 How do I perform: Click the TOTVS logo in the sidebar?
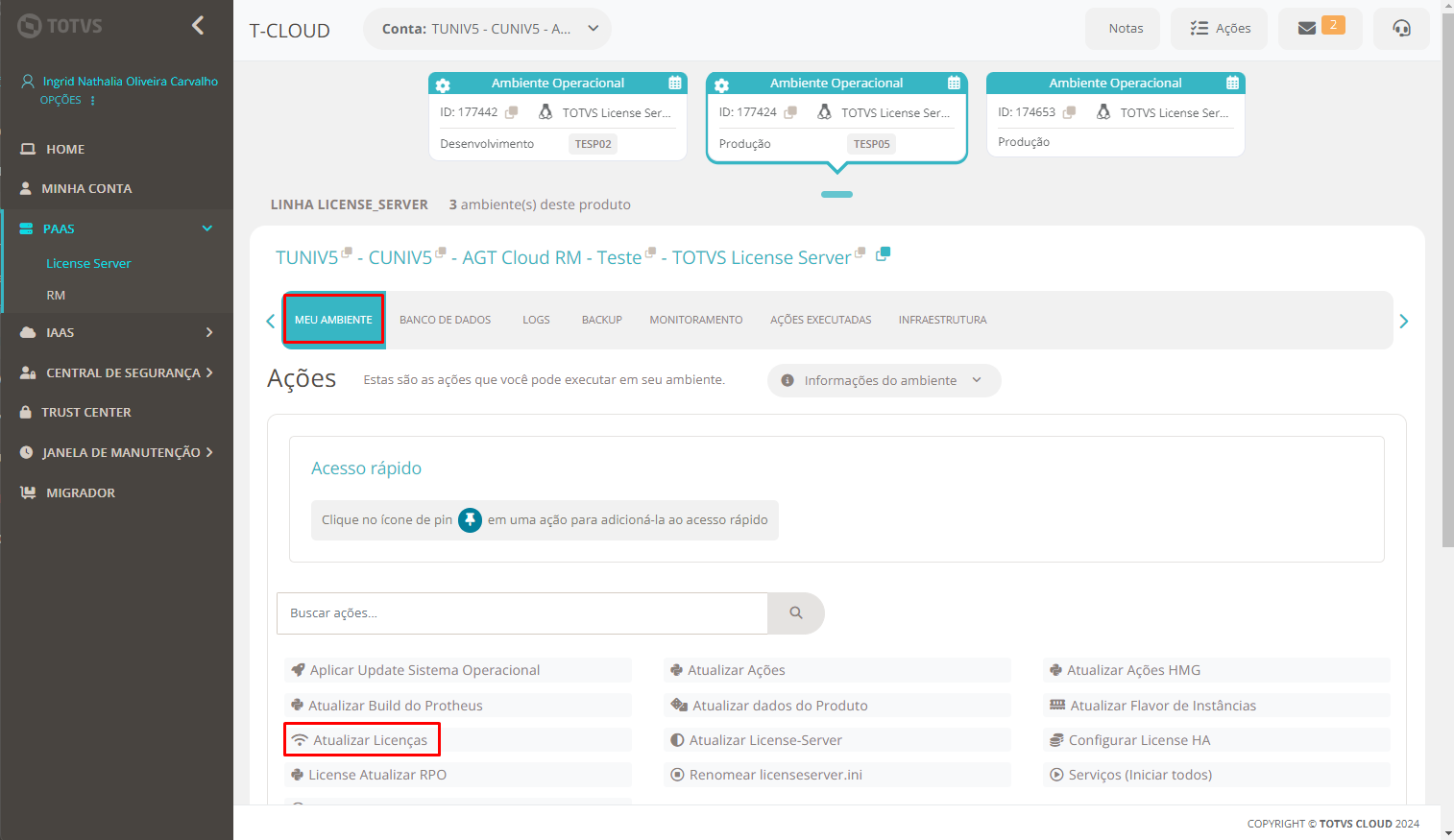[60, 26]
